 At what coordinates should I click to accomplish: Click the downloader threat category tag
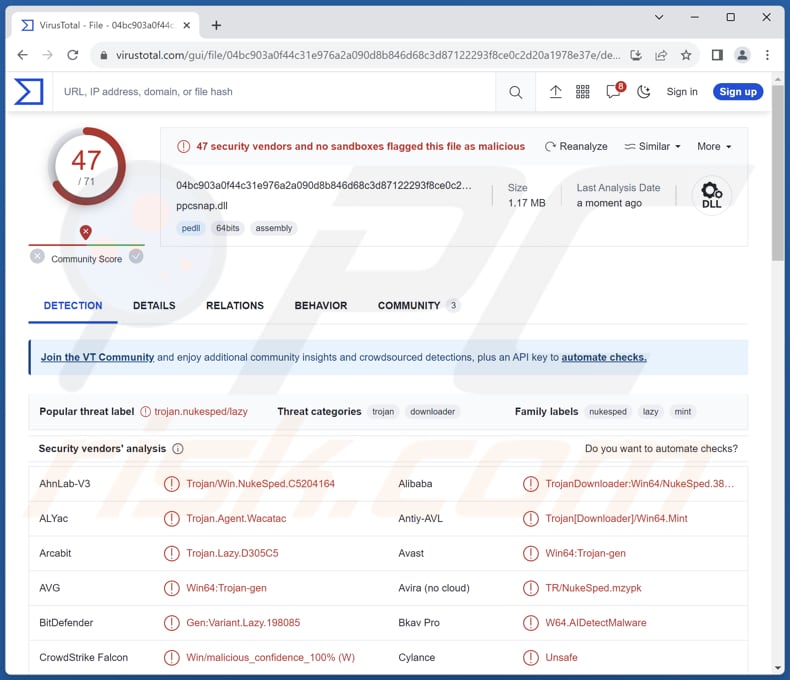pyautogui.click(x=432, y=412)
